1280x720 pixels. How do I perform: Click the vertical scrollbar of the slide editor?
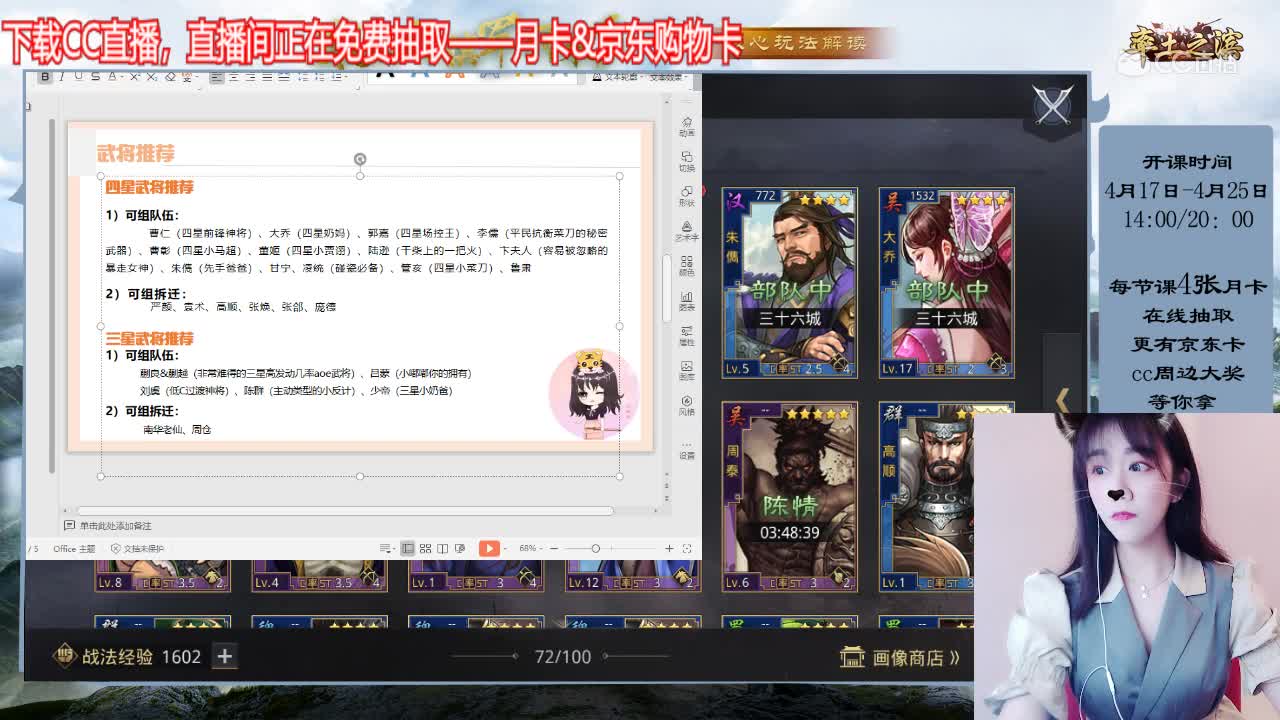tap(667, 288)
